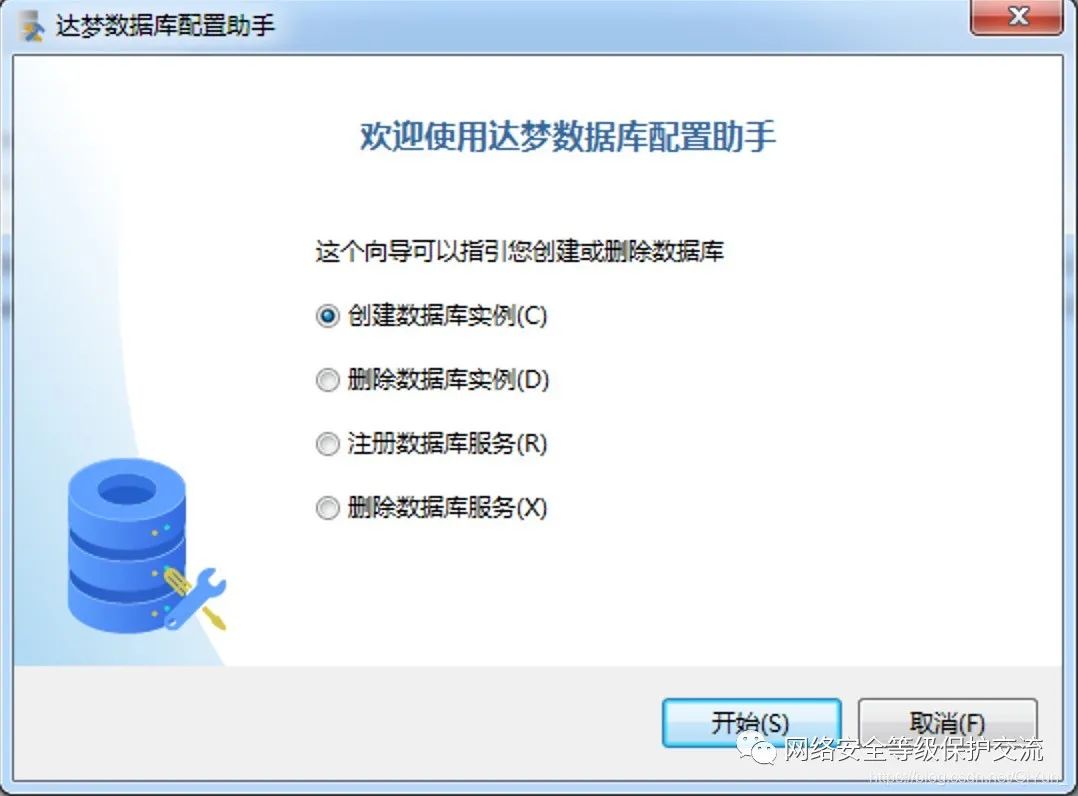The height and width of the screenshot is (796, 1078).
Task: Click the 删除数据库实例(D) label text
Action: (x=448, y=379)
